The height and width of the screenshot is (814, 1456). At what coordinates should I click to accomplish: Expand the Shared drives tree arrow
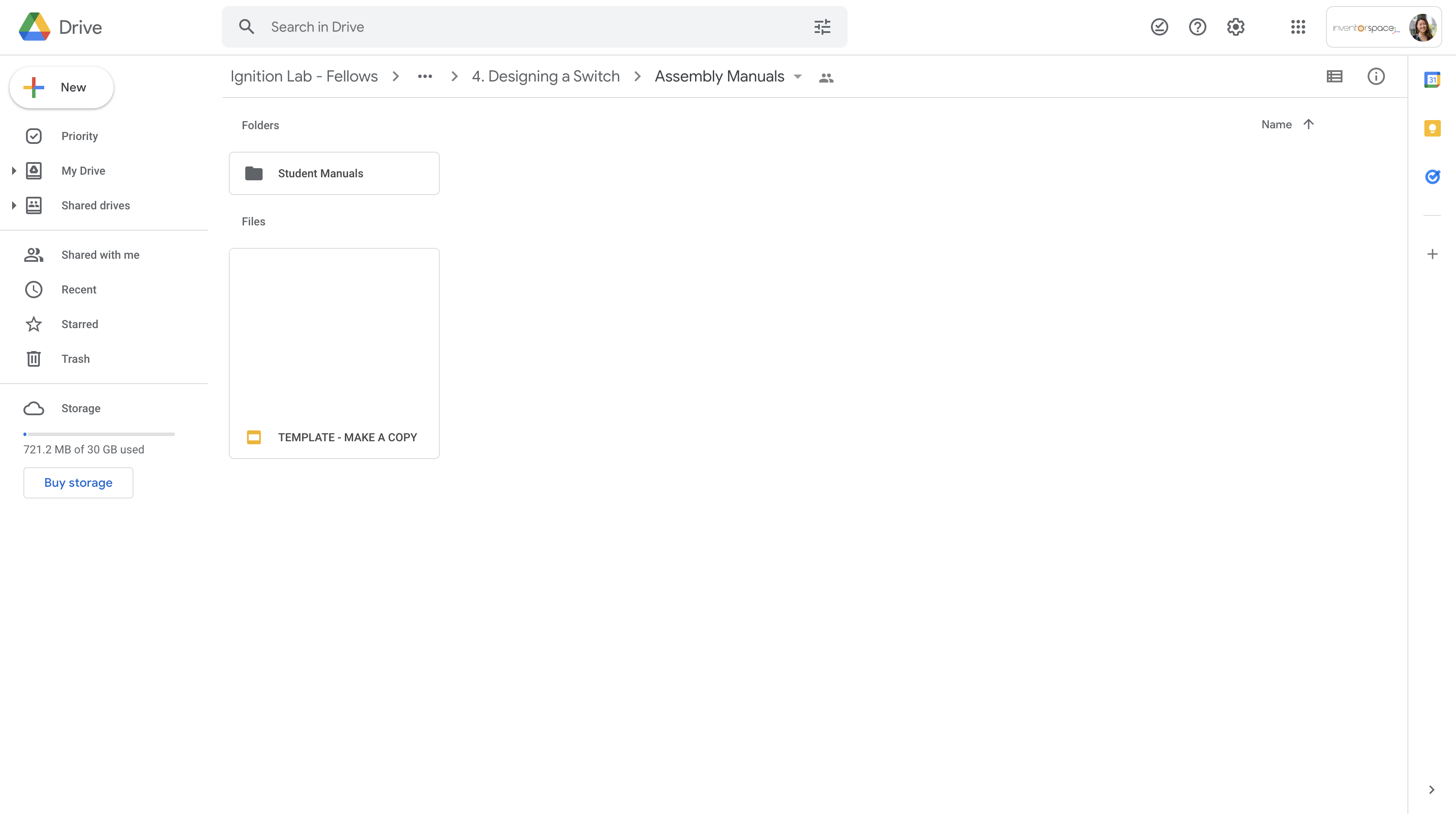point(14,205)
